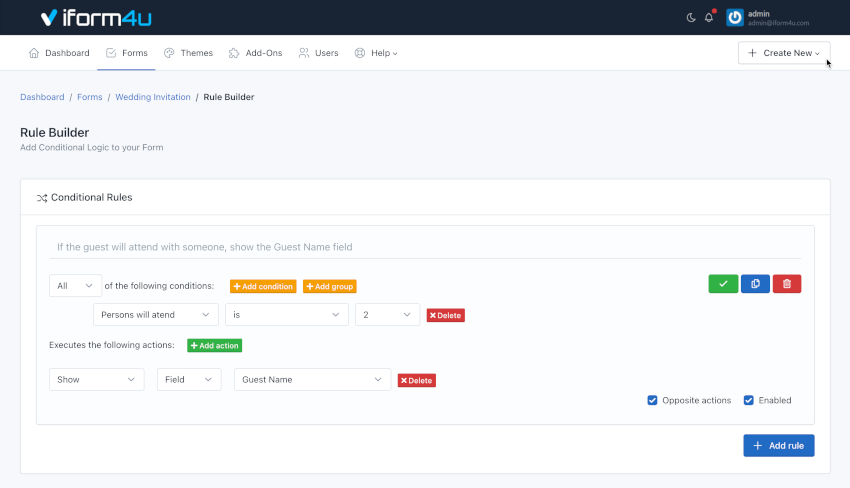Click the iform4u logo
Viewport: 850px width, 488px height.
(96, 18)
